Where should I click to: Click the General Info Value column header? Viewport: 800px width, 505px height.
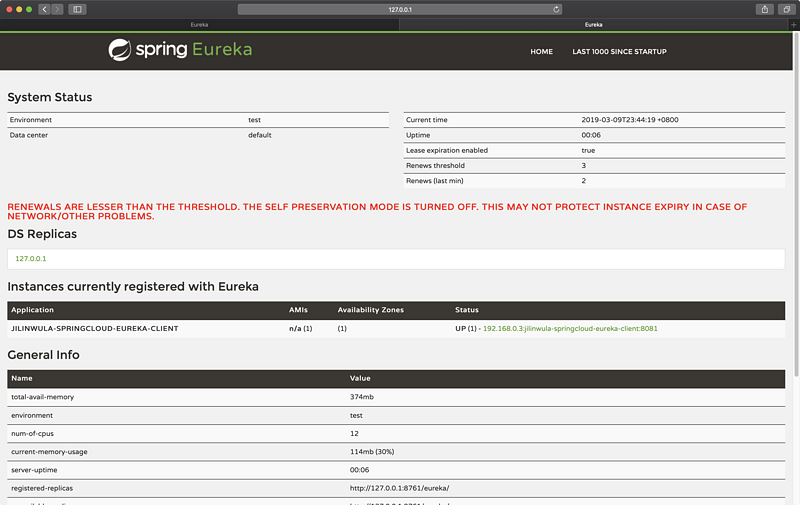[360, 378]
